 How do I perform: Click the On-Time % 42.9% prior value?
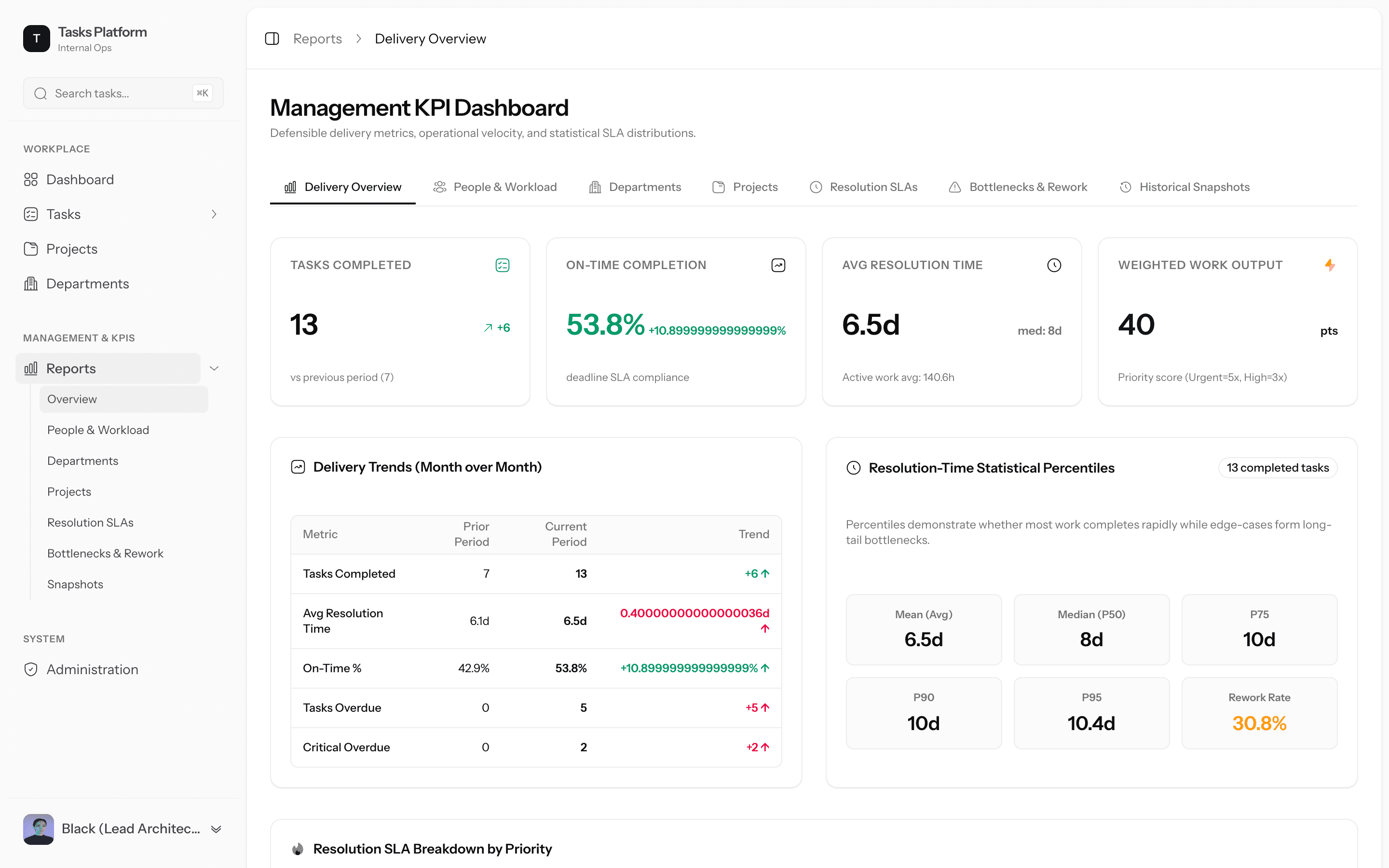pyautogui.click(x=474, y=668)
